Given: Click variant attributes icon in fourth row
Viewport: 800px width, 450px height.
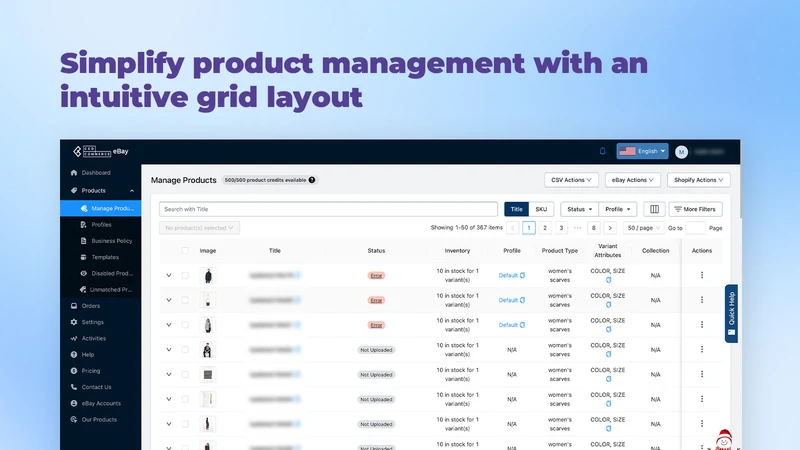Looking at the screenshot, I should (608, 354).
